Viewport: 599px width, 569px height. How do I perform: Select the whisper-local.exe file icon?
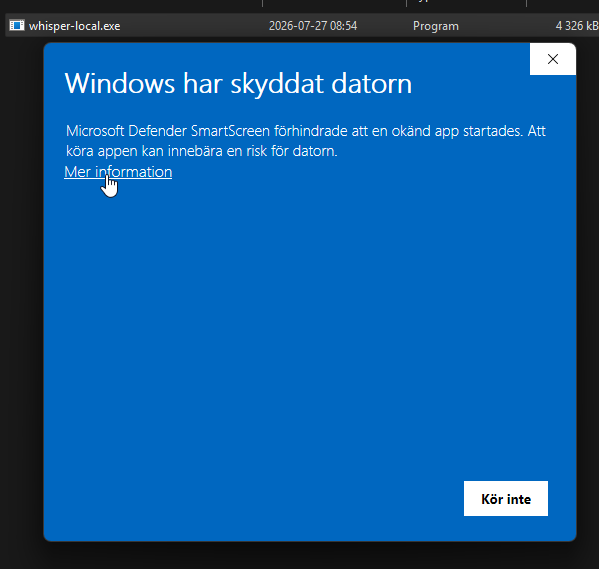coord(17,26)
